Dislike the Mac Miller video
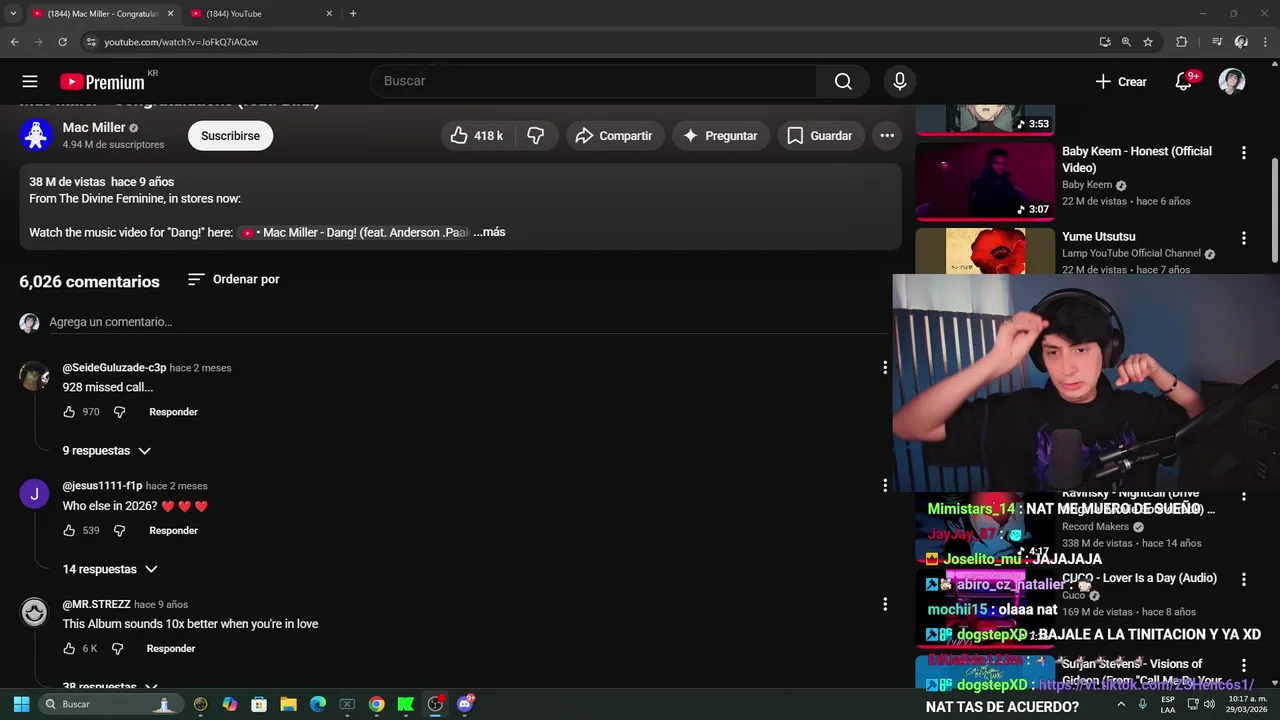Screen dimensions: 1280x720 pos(536,136)
